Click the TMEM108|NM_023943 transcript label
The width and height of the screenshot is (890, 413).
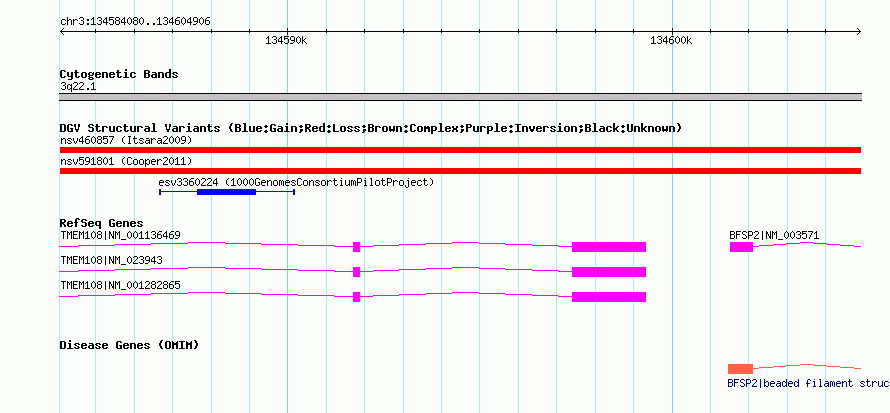pos(111,260)
